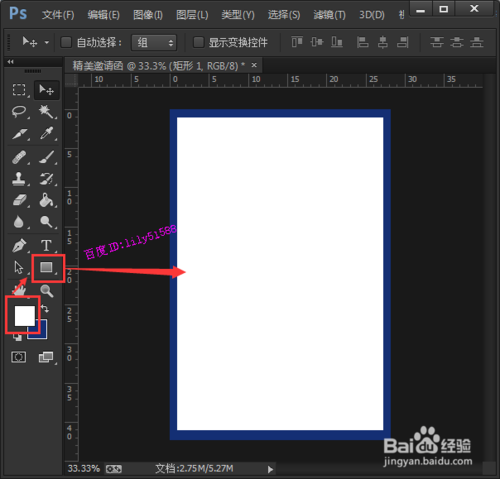Select the Hand tool
The height and width of the screenshot is (479, 500).
pyautogui.click(x=20, y=290)
